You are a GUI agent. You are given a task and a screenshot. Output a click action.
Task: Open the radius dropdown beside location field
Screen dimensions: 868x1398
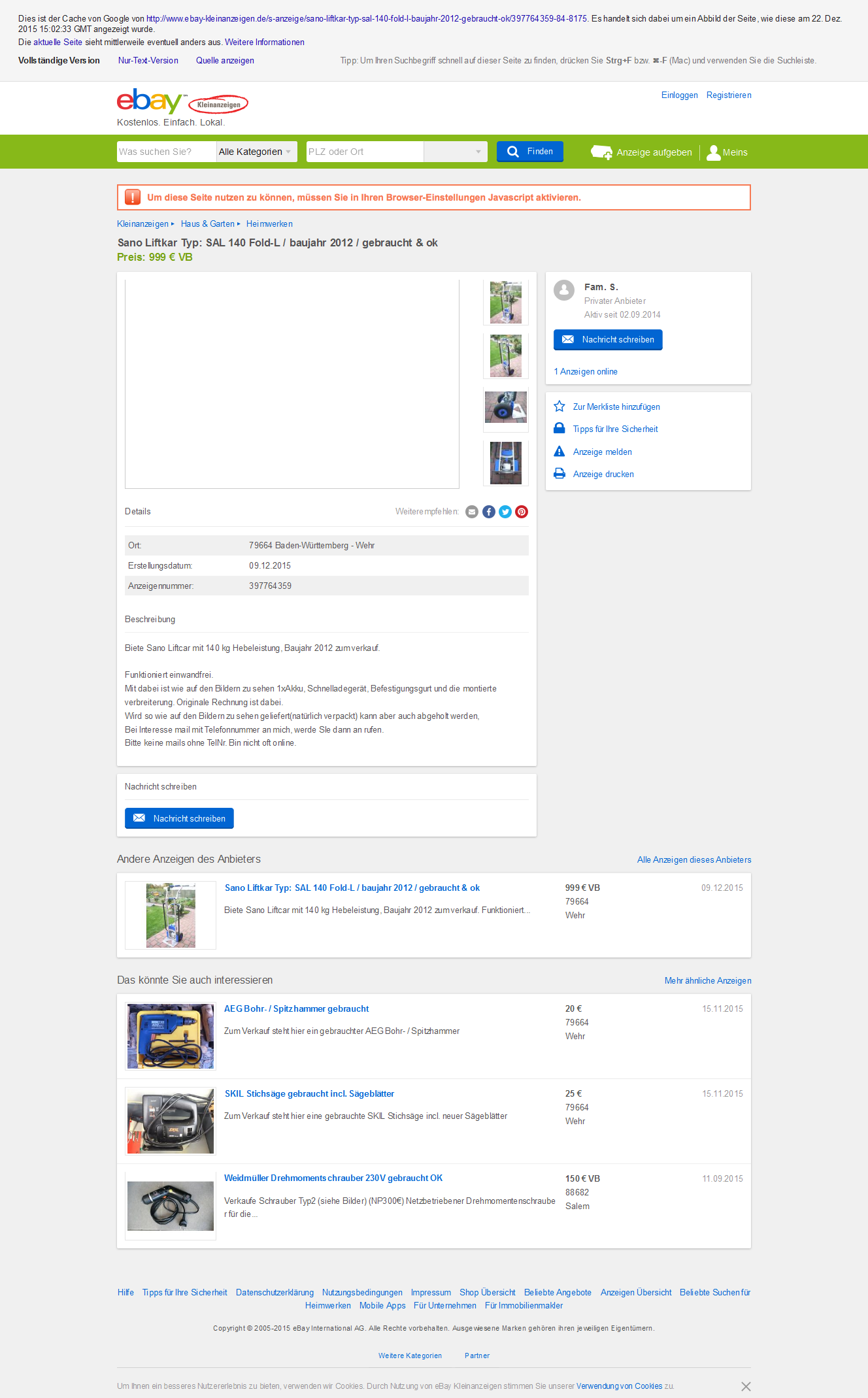click(456, 152)
